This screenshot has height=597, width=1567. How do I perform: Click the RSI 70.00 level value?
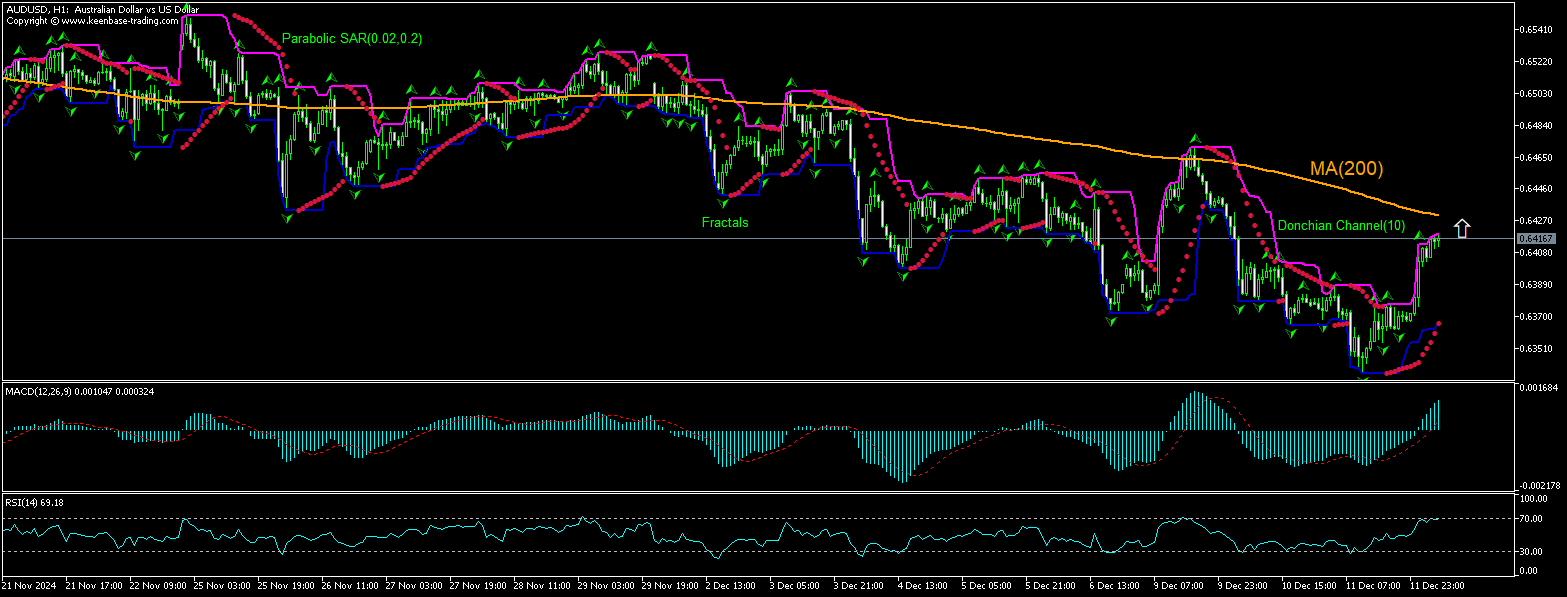point(1532,518)
